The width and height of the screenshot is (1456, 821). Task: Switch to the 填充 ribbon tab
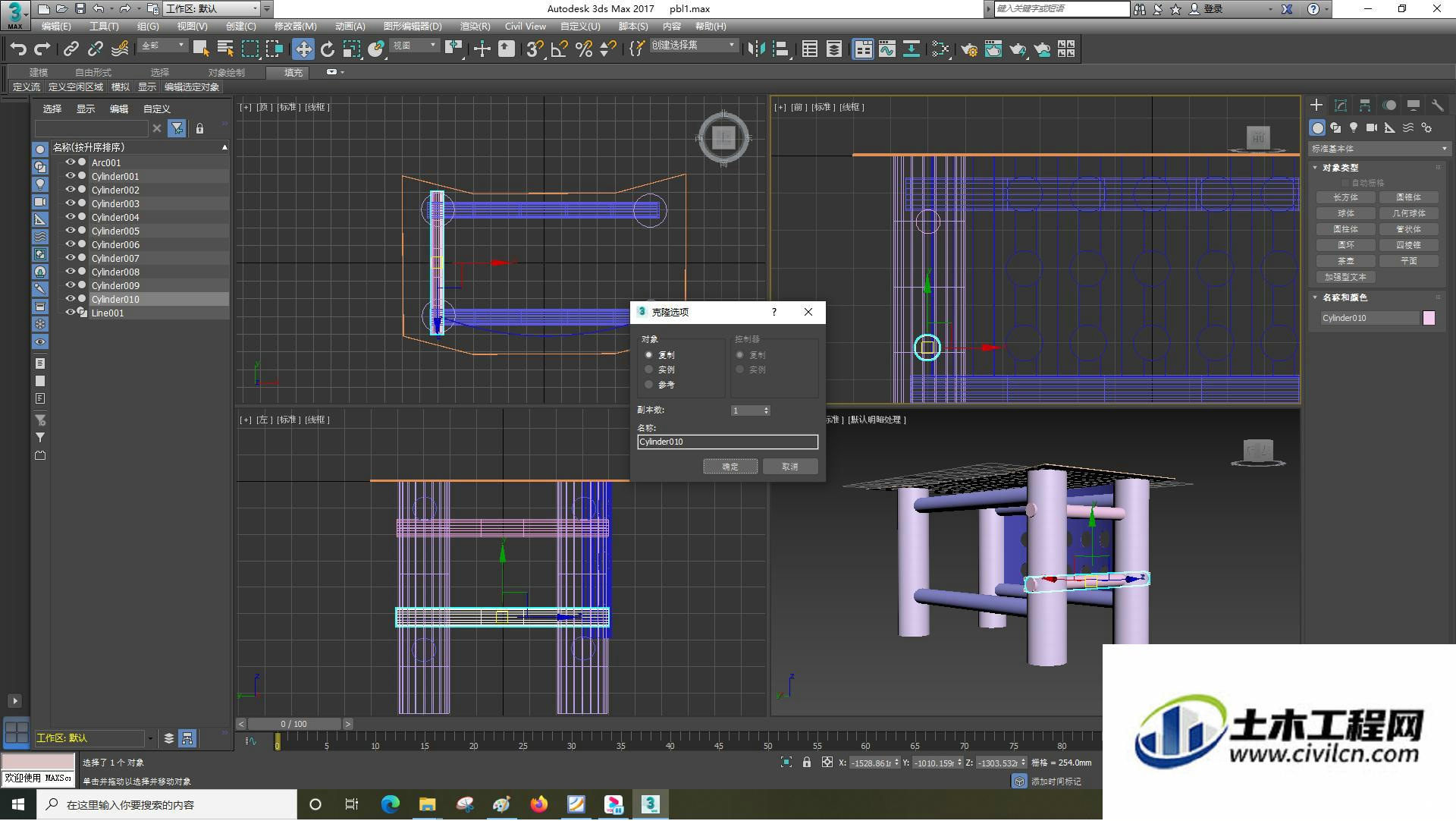[x=293, y=73]
